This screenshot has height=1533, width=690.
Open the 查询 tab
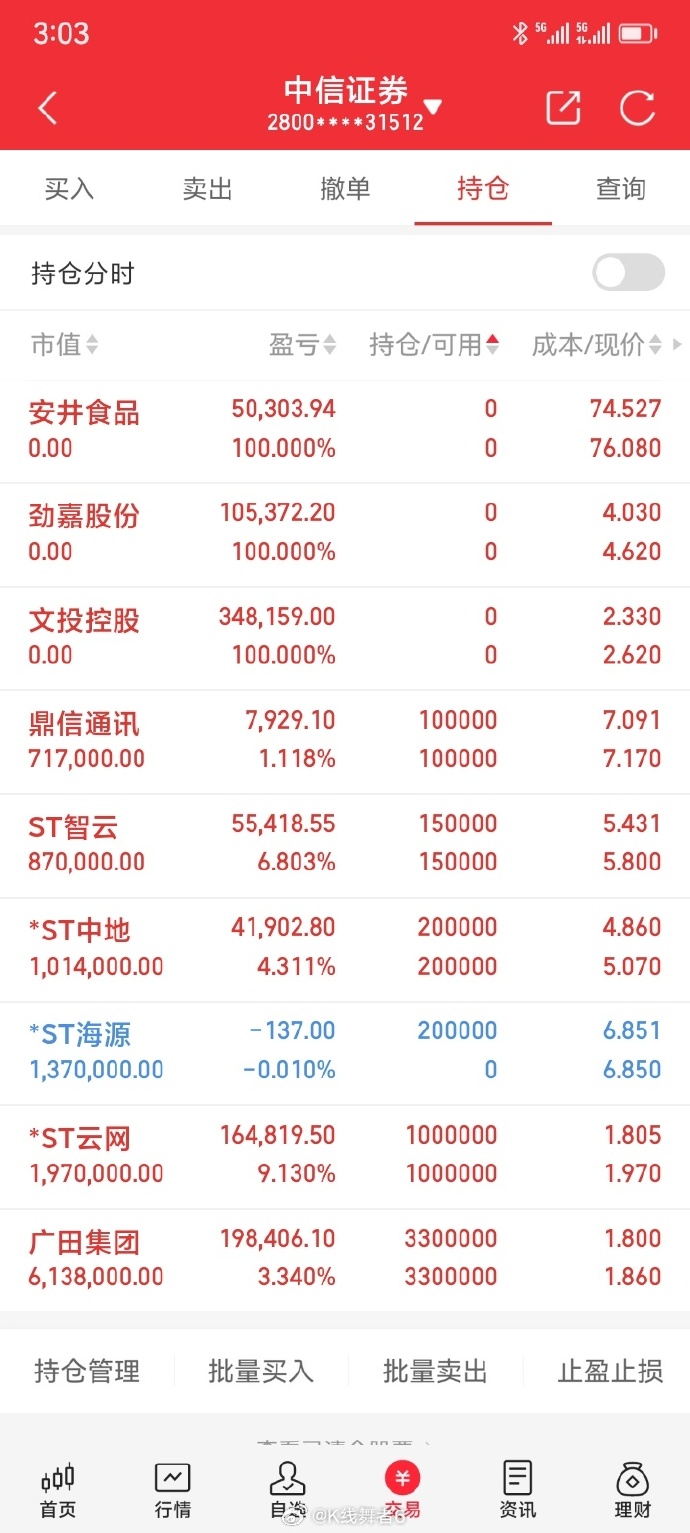(x=621, y=189)
